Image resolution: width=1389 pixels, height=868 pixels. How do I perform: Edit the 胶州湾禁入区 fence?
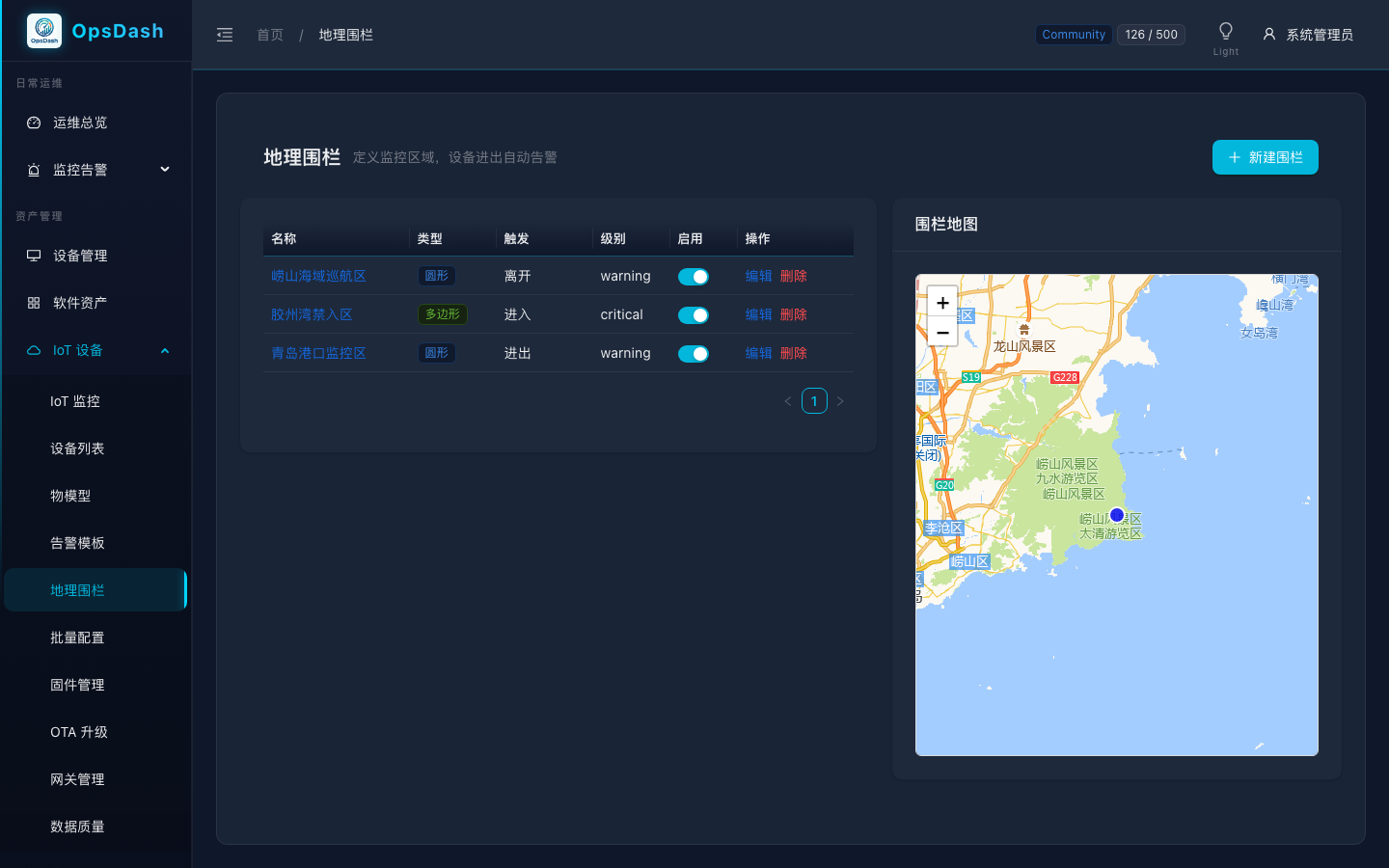click(x=759, y=314)
